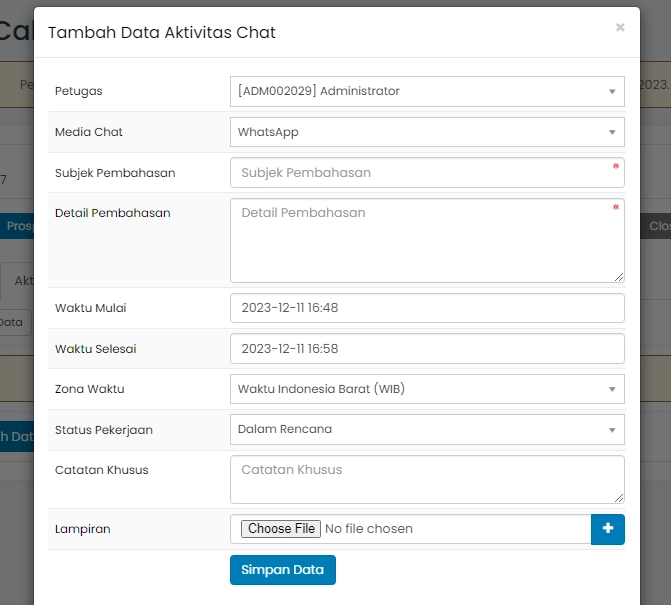Click into the Catatan Khusus textarea
Image resolution: width=671 pixels, height=605 pixels.
tap(427, 479)
